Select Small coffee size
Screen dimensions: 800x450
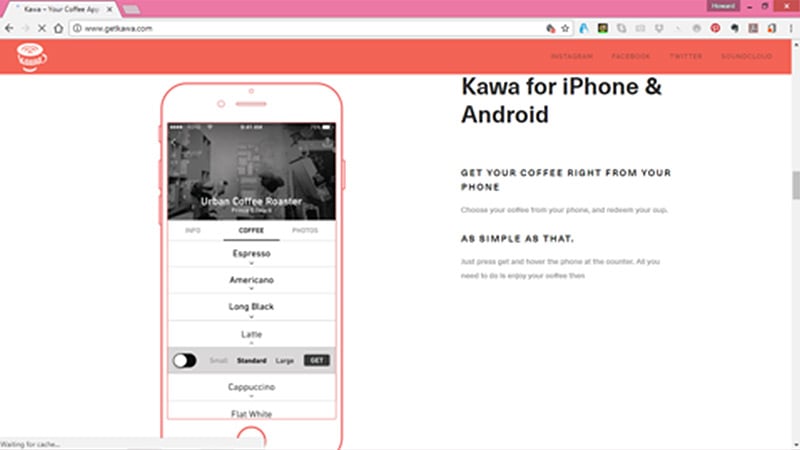point(218,361)
